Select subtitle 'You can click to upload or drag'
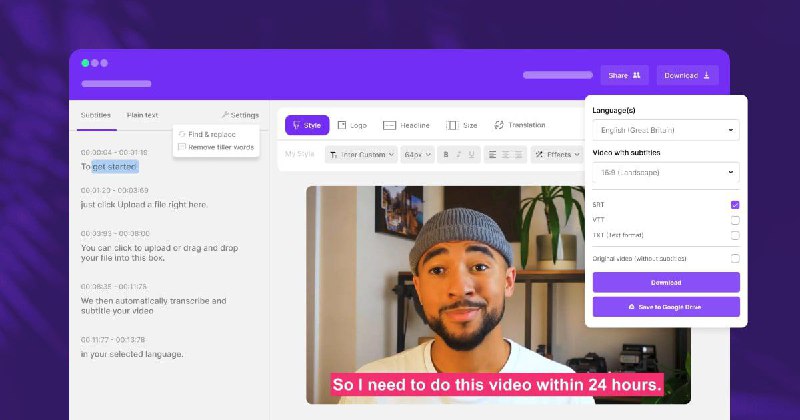Screen dimensions: 800x420 (159, 253)
